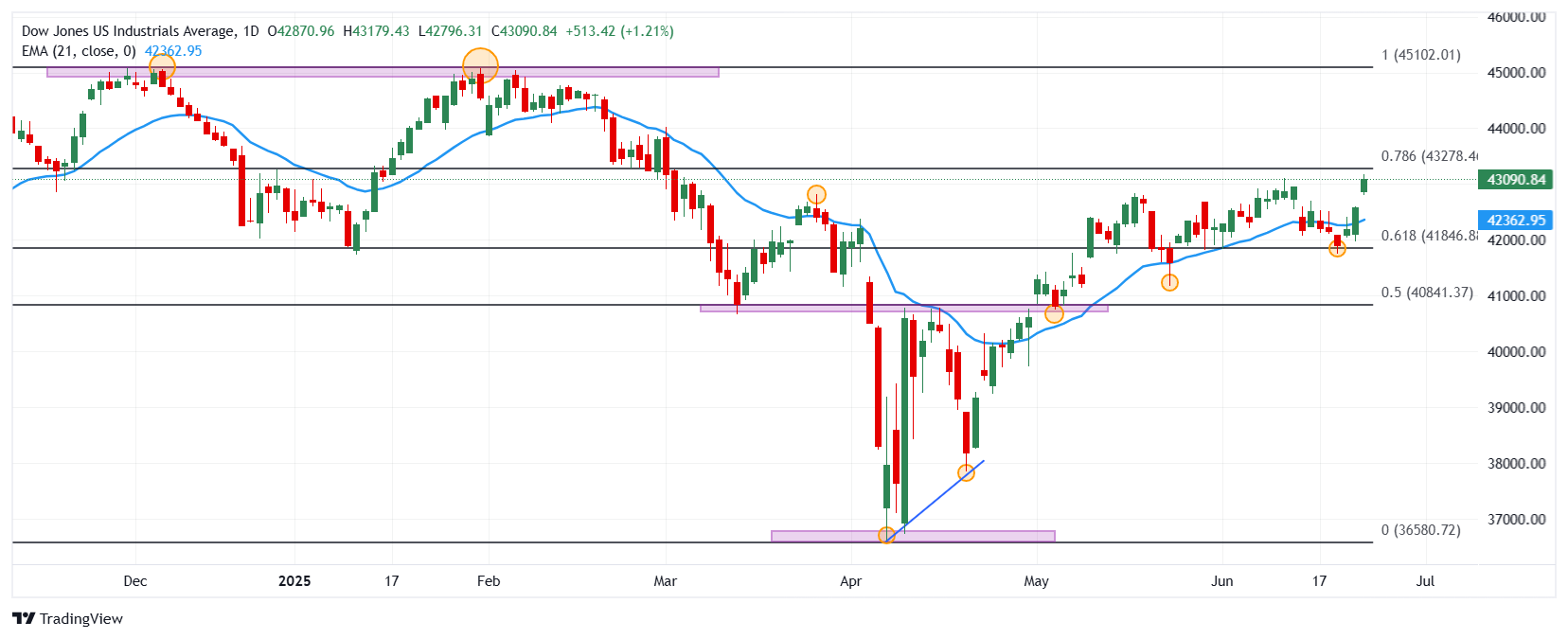Open the Dow Jones US Industrials Average symbol title
Viewport: 1568px width, 639px height.
coord(128,31)
